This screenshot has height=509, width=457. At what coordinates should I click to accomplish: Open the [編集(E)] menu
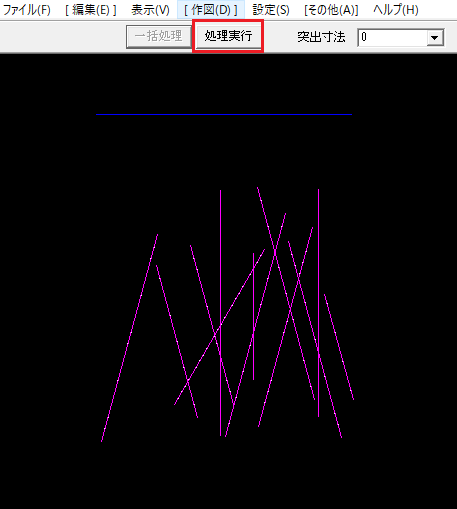click(x=91, y=10)
